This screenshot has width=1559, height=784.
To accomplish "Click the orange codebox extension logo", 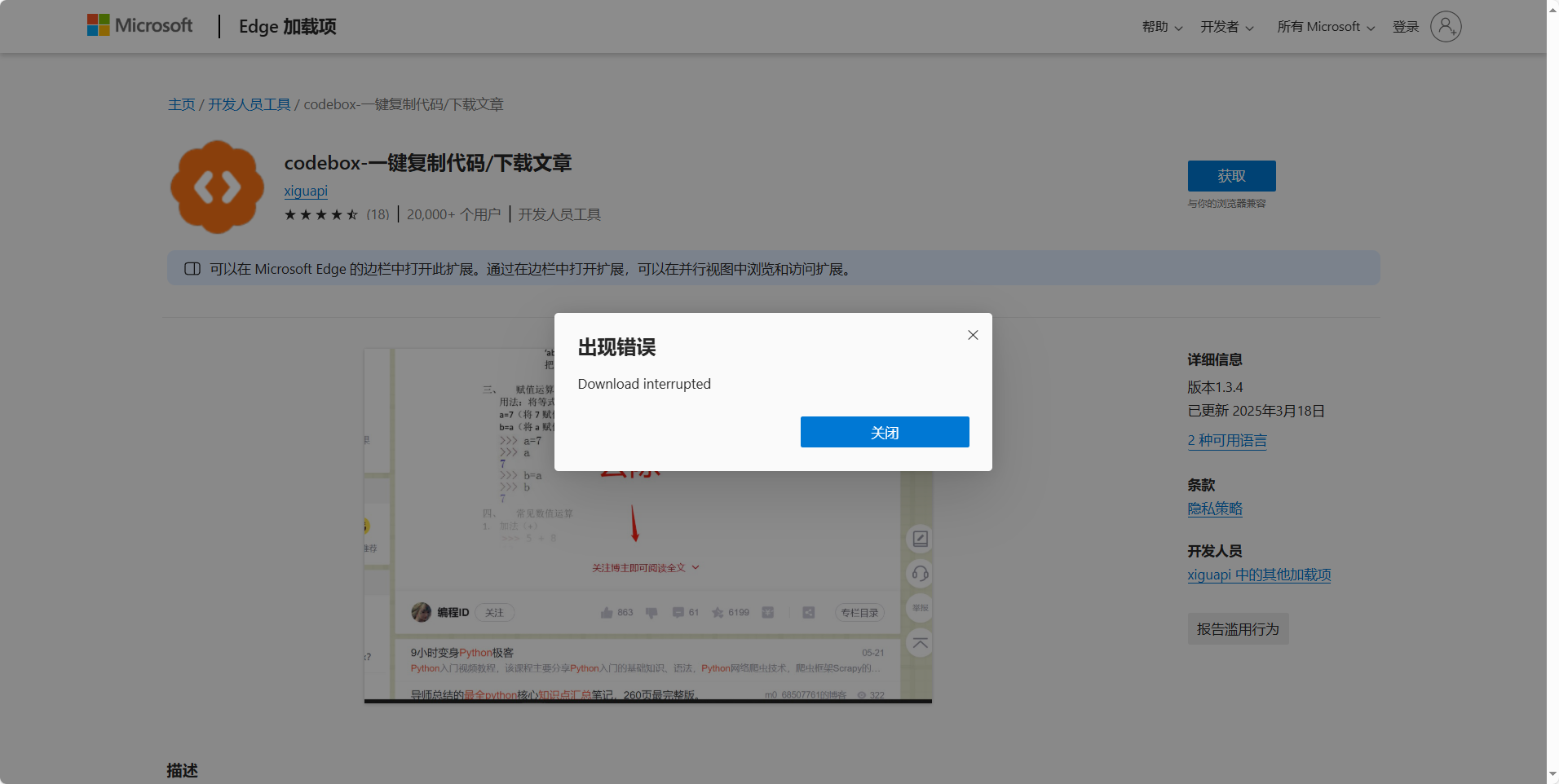I will pos(216,186).
